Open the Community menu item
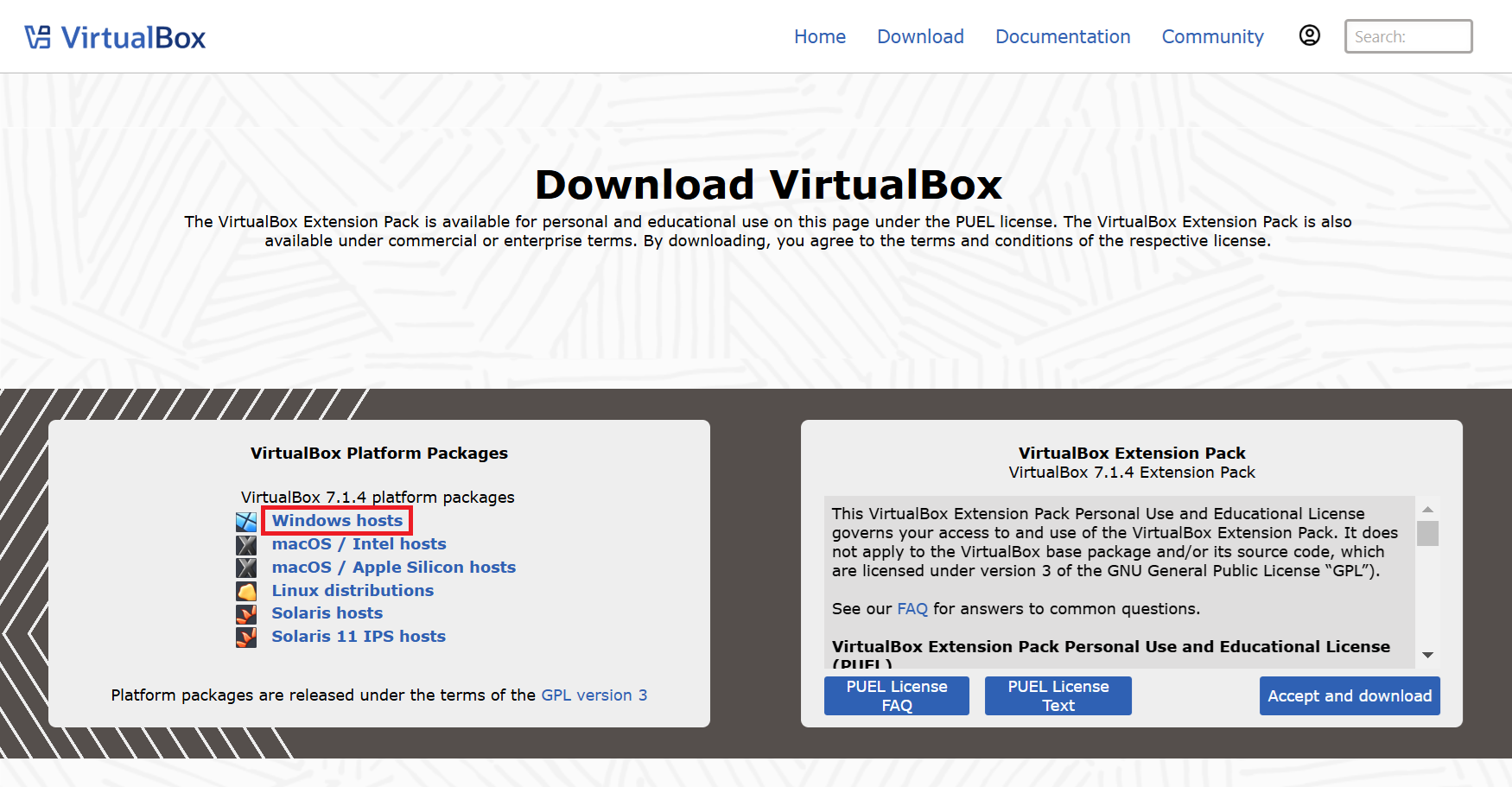The width and height of the screenshot is (1512, 787). (1212, 36)
